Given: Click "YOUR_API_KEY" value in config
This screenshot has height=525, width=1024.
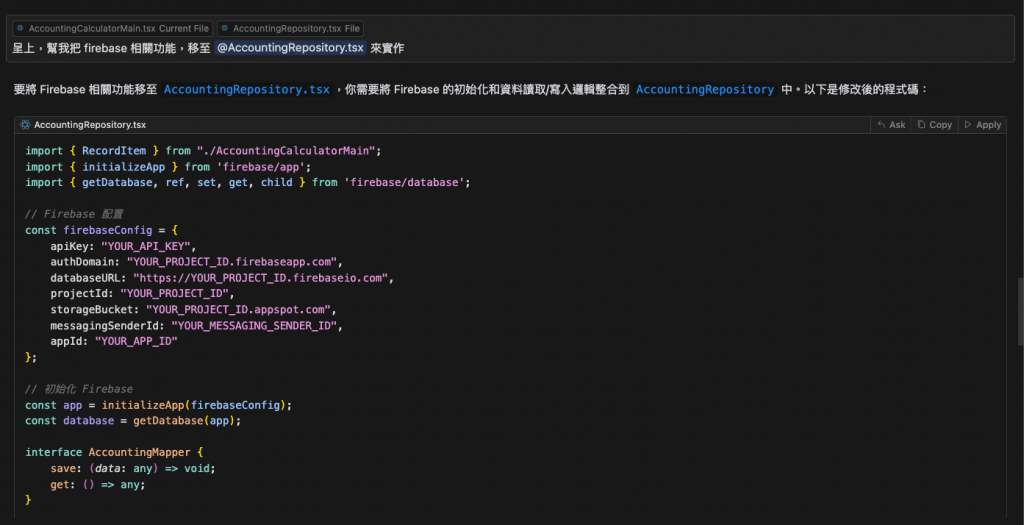Looking at the screenshot, I should pos(145,246).
